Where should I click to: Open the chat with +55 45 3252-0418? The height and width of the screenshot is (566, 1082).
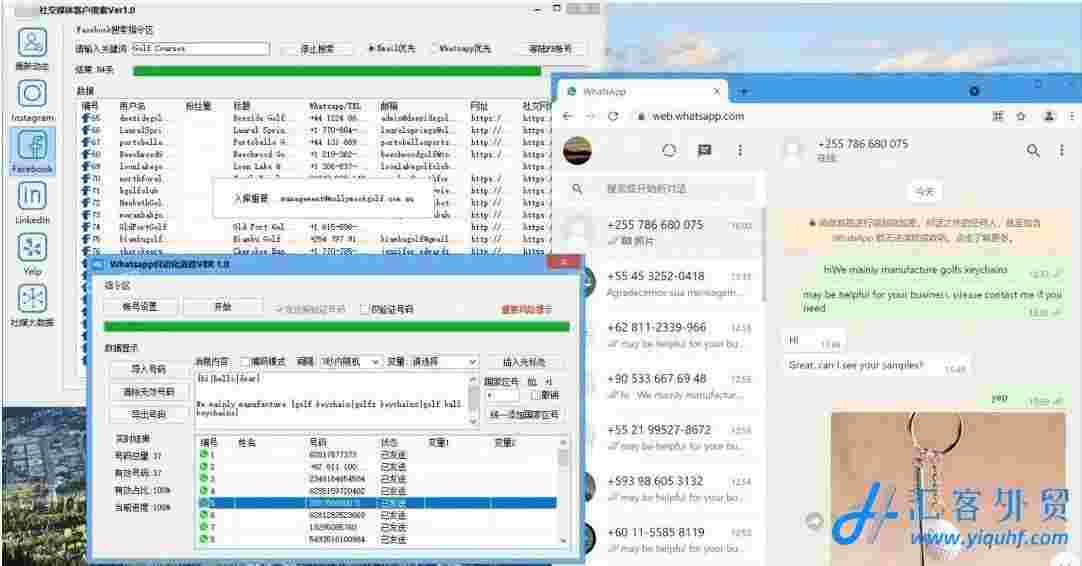point(660,284)
